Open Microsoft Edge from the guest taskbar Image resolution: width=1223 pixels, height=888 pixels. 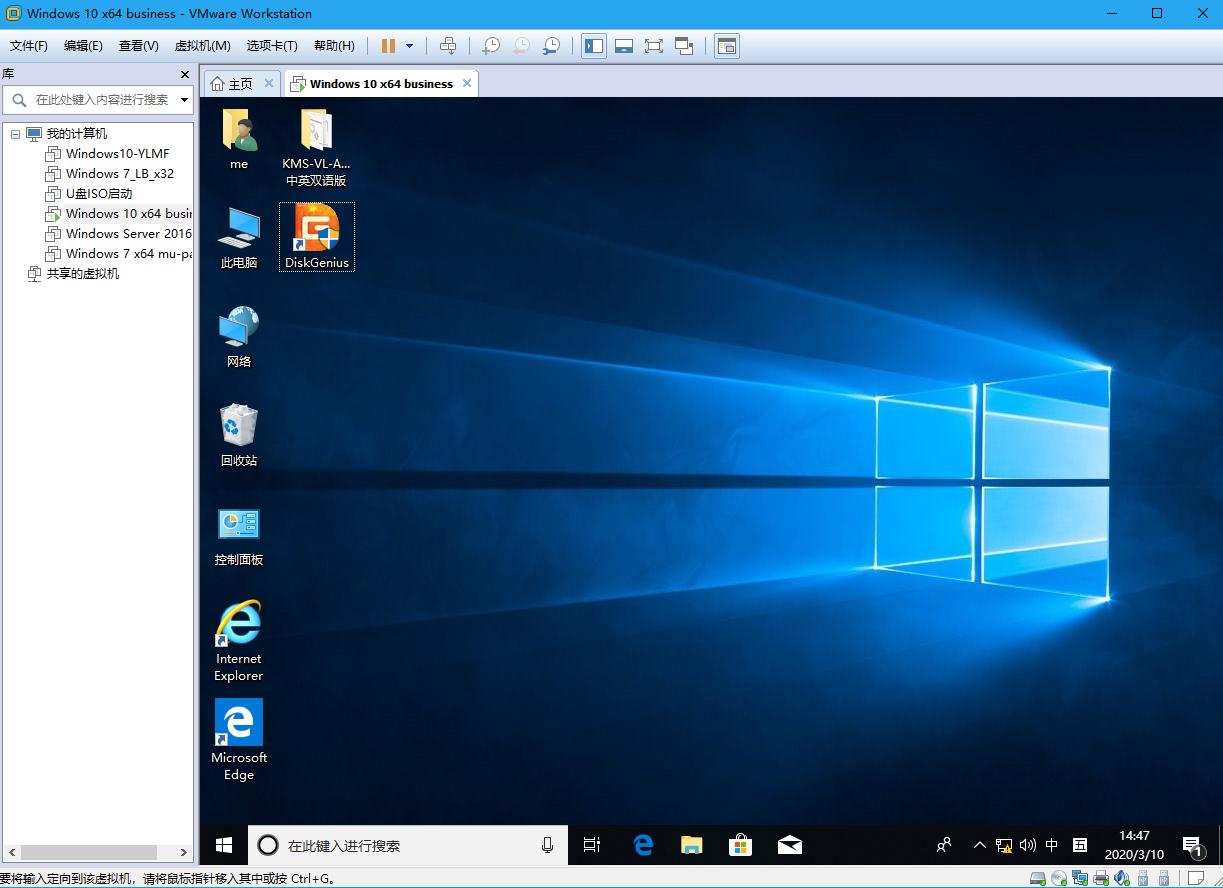point(641,845)
